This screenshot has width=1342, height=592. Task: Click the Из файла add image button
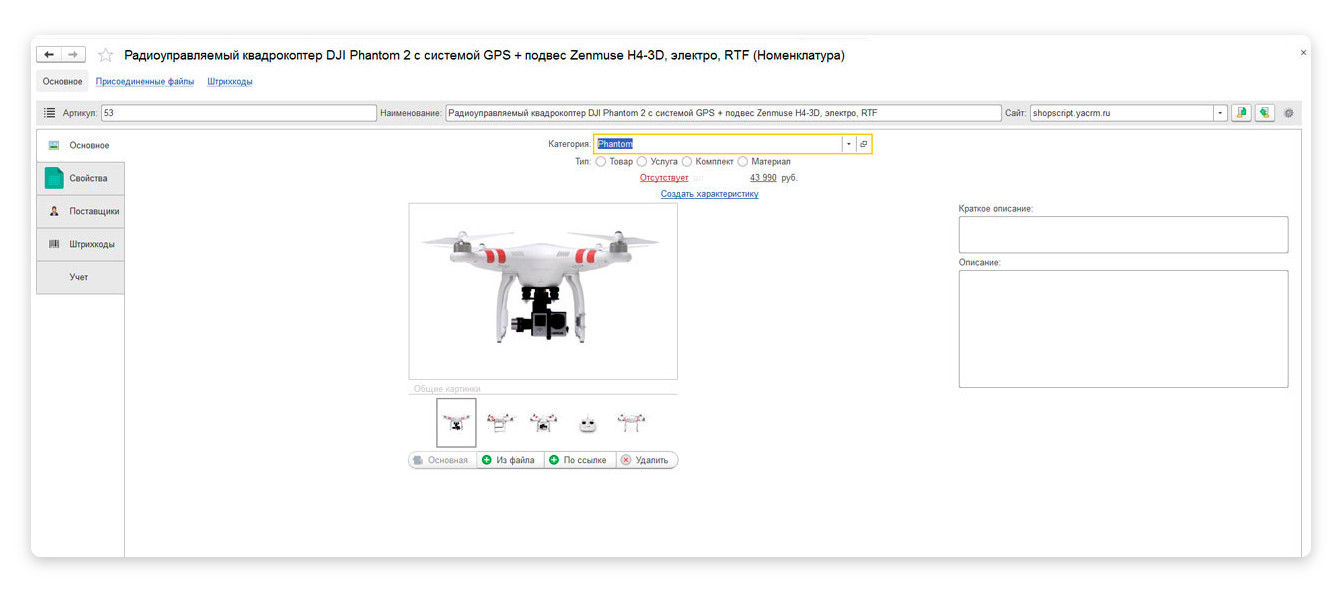pyautogui.click(x=509, y=460)
